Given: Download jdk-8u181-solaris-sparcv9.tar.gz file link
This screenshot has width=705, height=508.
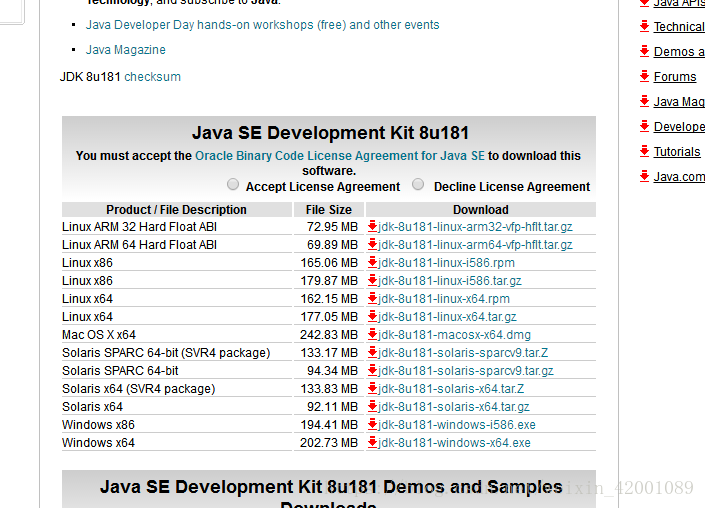Looking at the screenshot, I should pyautogui.click(x=466, y=371).
